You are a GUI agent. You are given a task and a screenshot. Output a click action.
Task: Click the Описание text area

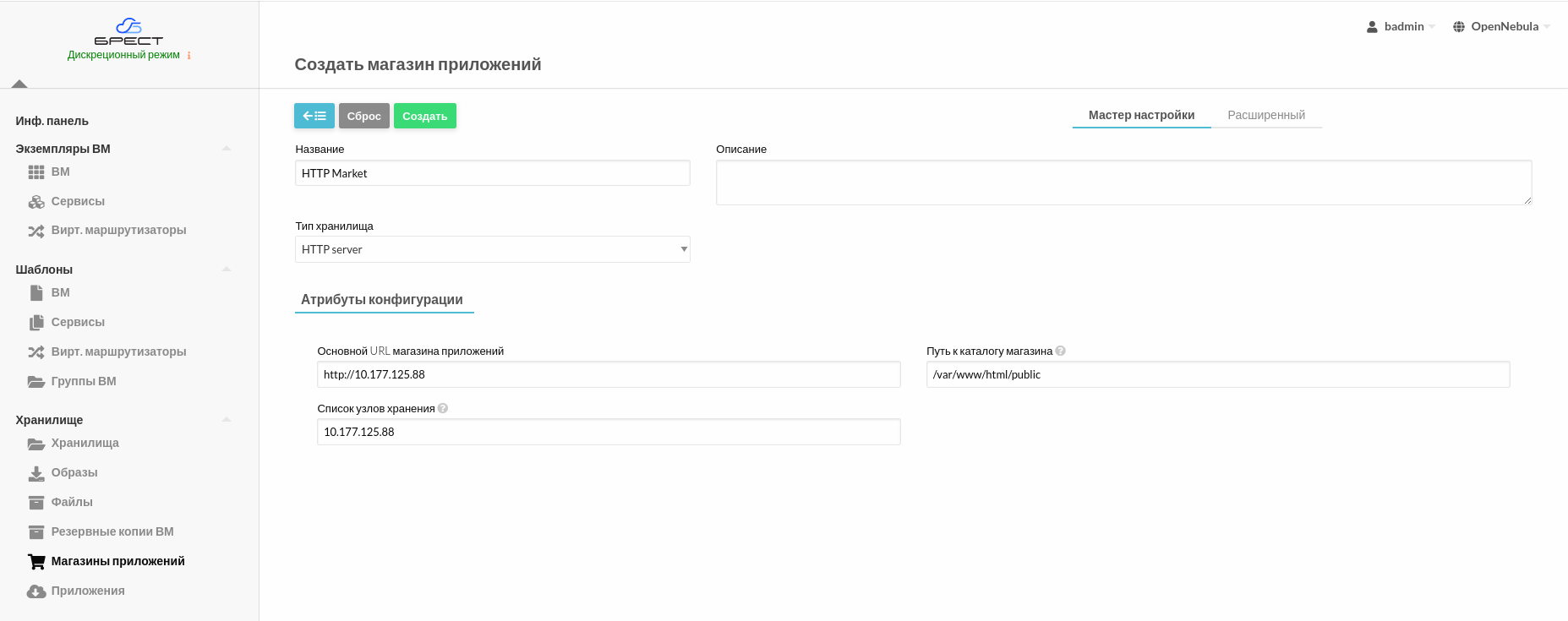1123,182
